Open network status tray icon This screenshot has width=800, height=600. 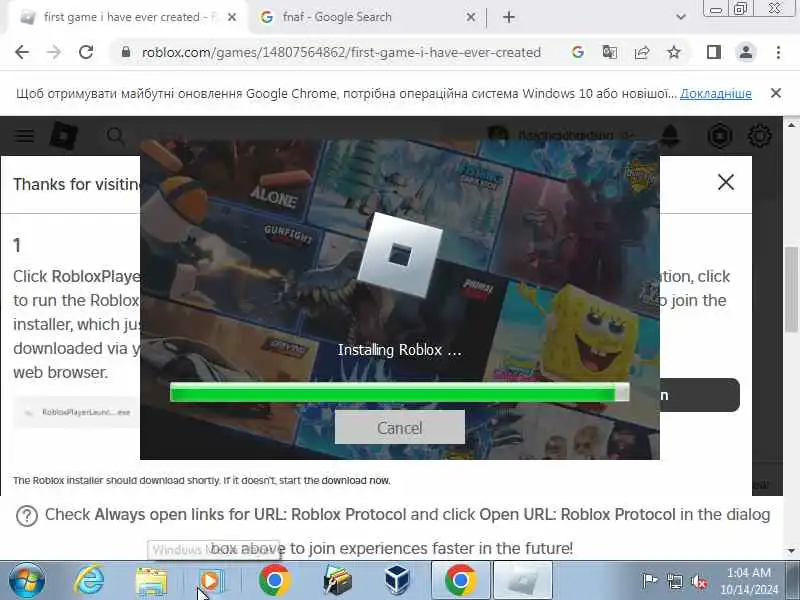pyautogui.click(x=674, y=581)
